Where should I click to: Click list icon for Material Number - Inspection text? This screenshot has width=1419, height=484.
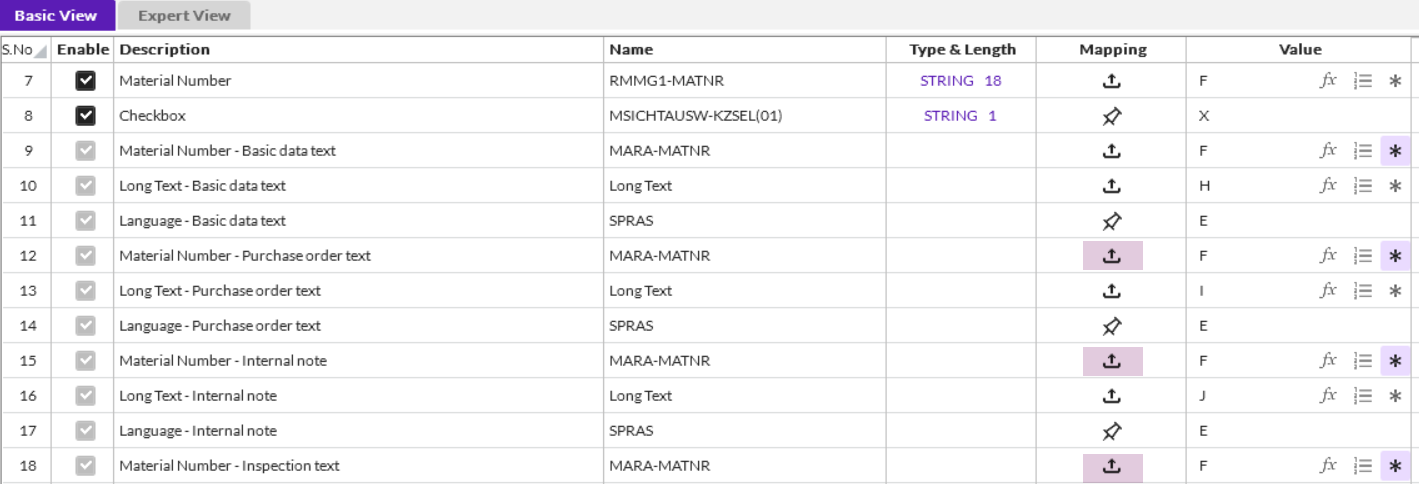click(x=1362, y=466)
